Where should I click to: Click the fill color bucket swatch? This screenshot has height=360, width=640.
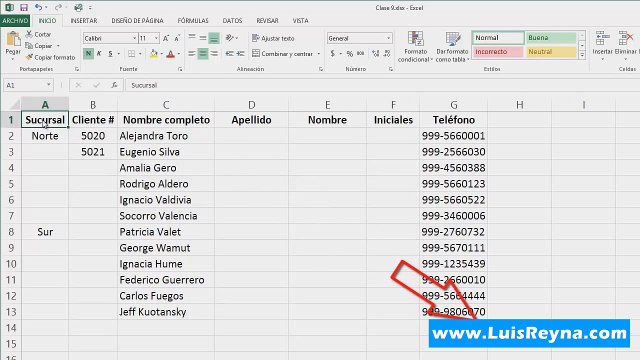pyautogui.click(x=153, y=53)
